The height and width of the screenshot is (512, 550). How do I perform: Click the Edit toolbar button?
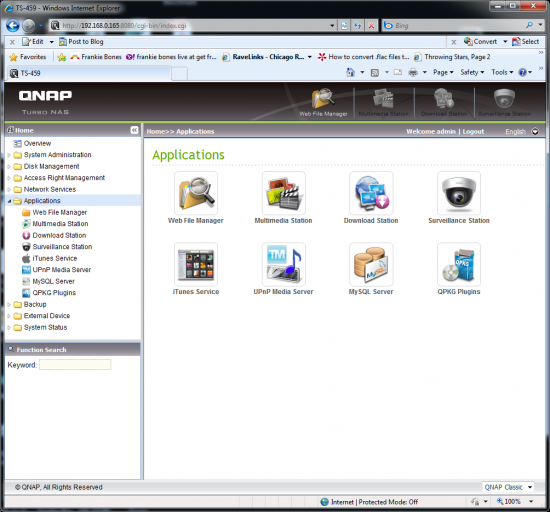(33, 42)
